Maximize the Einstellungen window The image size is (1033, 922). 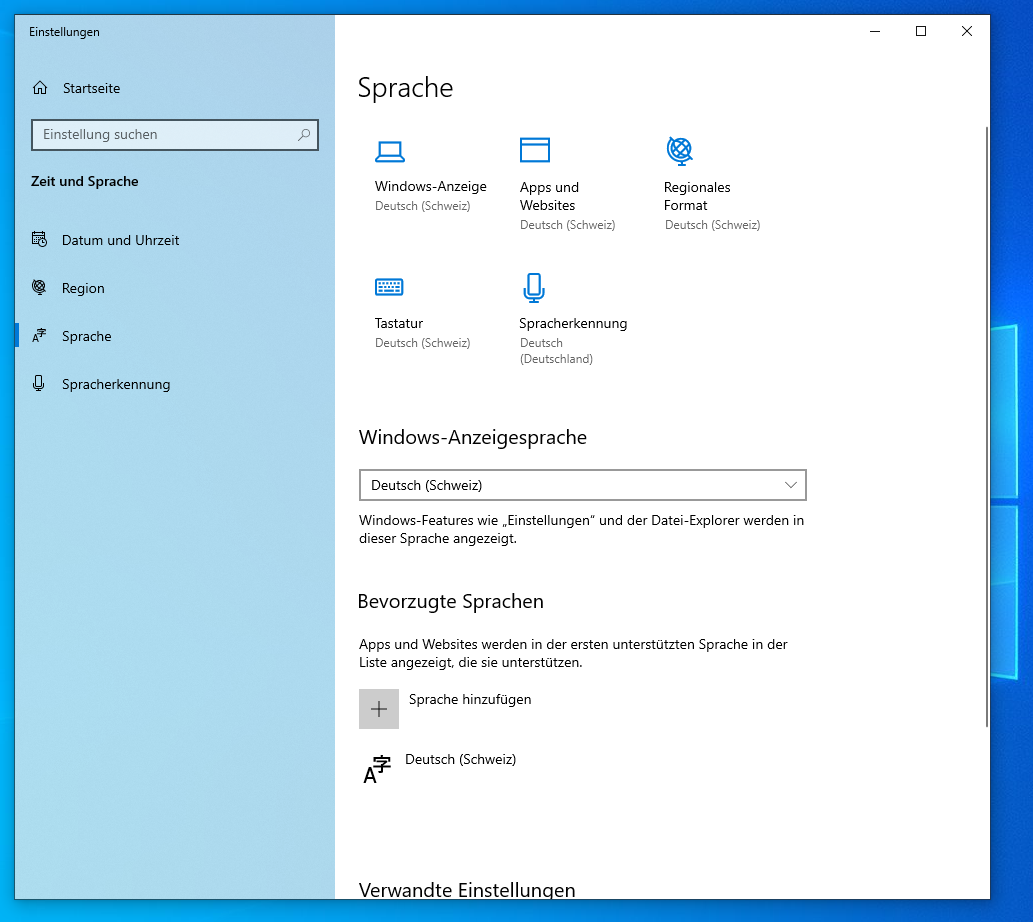point(921,31)
